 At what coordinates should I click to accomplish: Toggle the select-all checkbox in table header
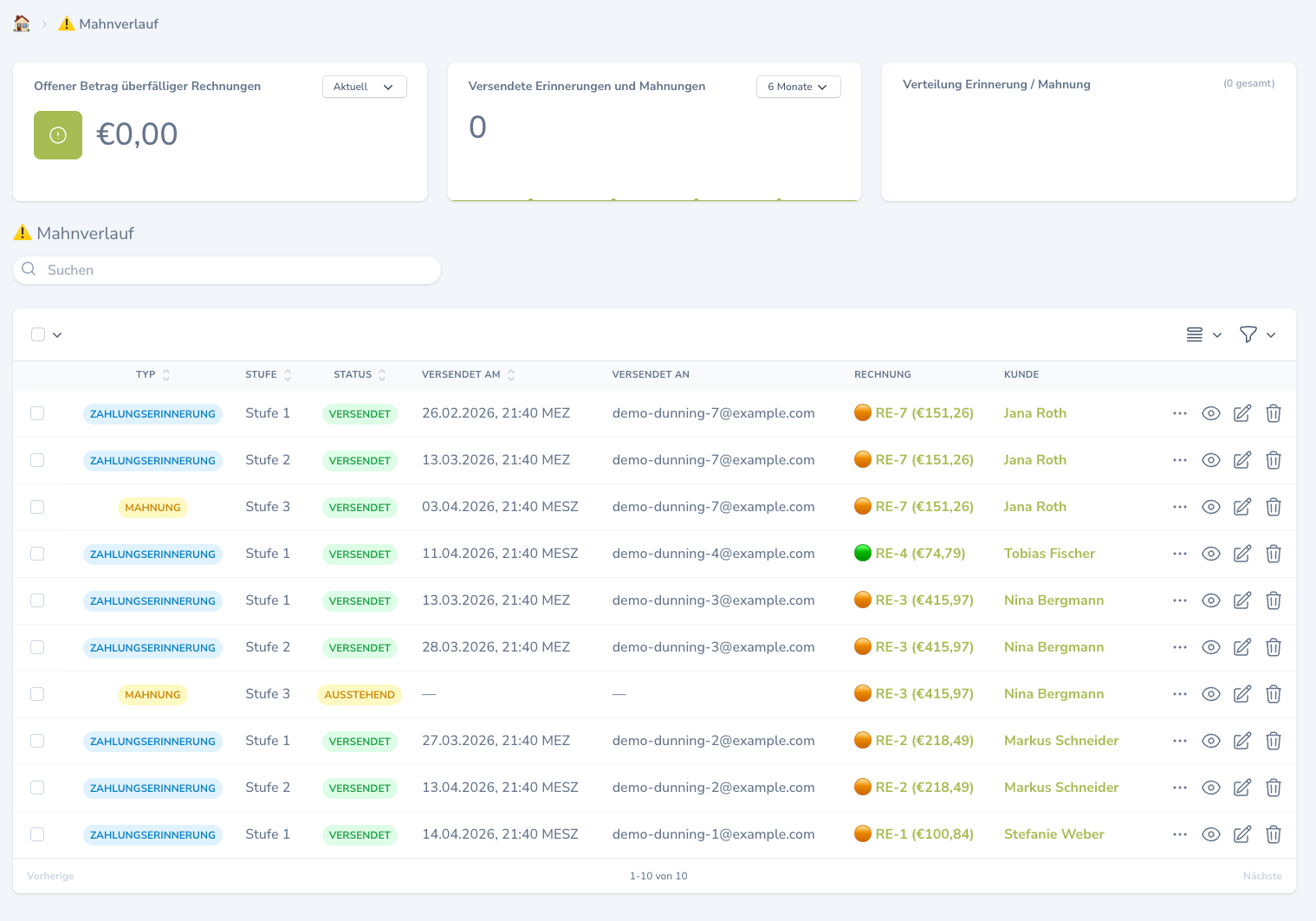pyautogui.click(x=38, y=334)
